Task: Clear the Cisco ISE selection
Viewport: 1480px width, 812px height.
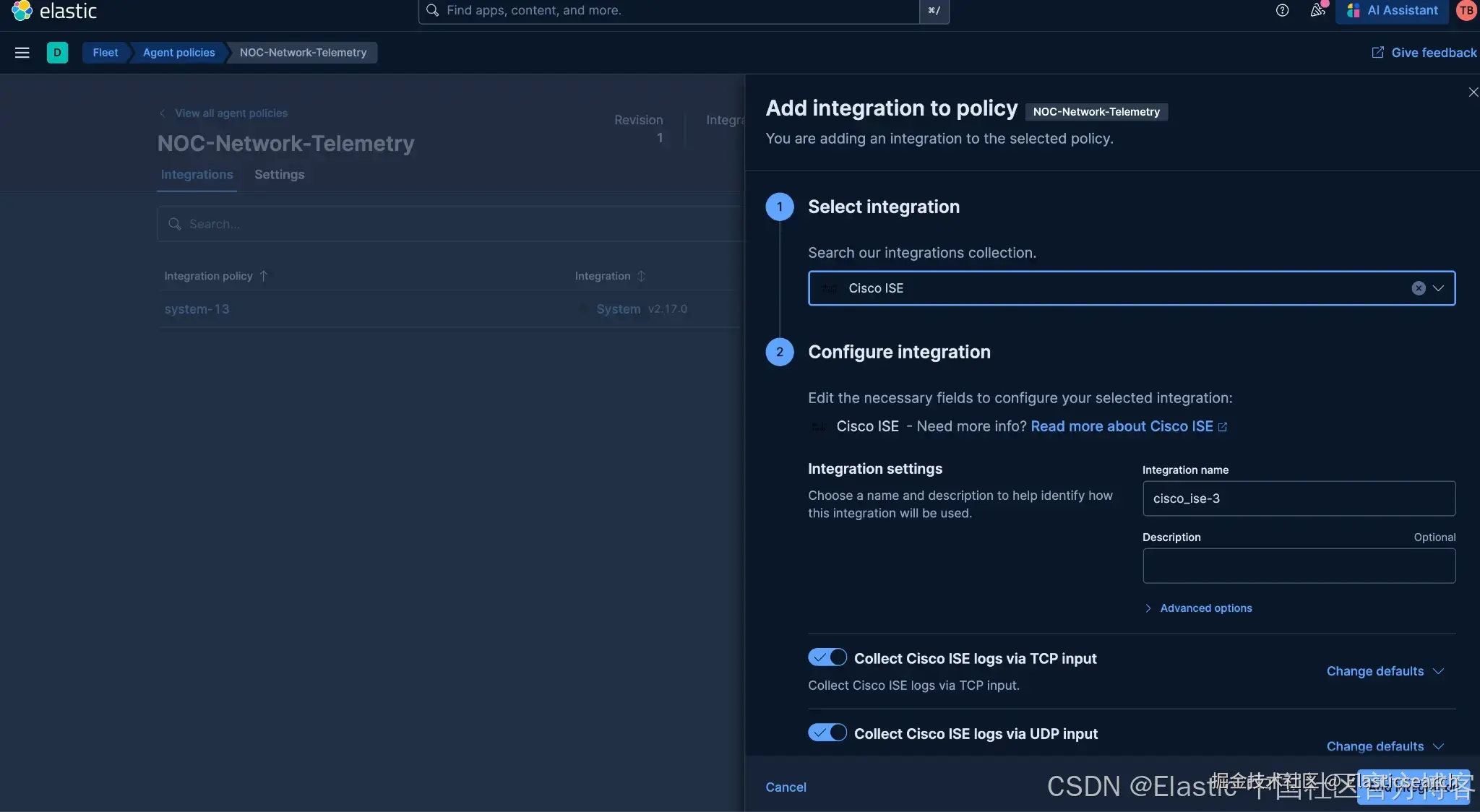Action: pyautogui.click(x=1418, y=288)
